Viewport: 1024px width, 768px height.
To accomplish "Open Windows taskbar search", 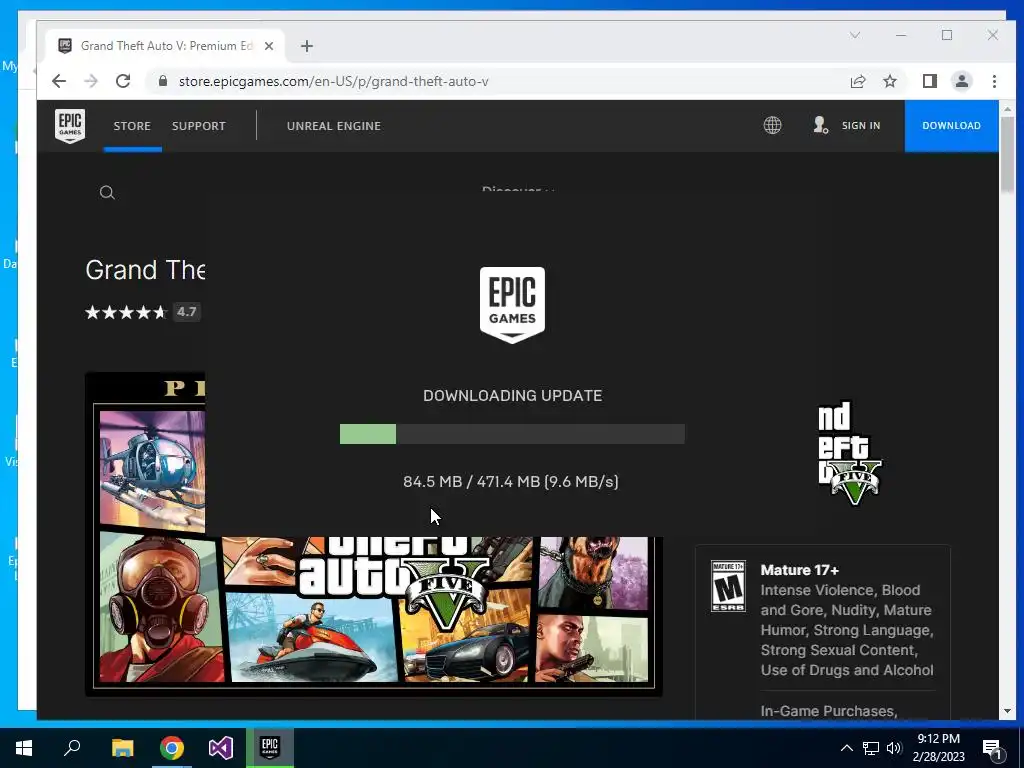I will click(x=72, y=748).
